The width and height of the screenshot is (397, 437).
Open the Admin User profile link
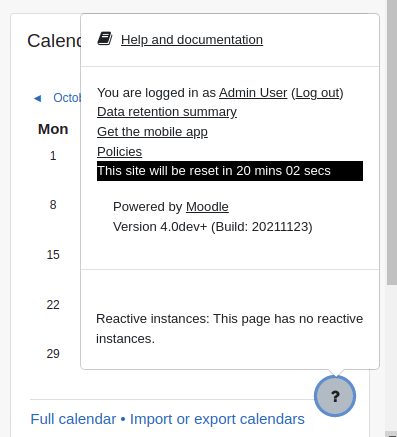(253, 93)
